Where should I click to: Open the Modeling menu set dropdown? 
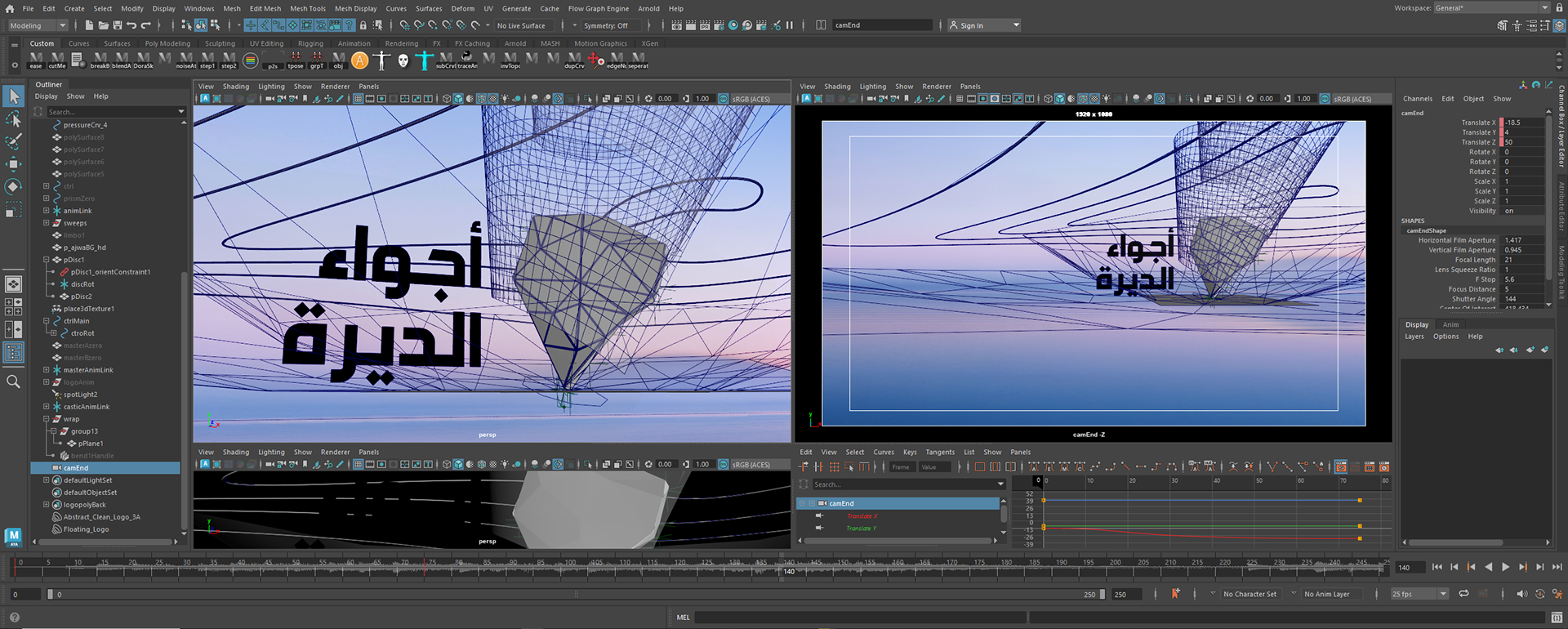click(38, 25)
